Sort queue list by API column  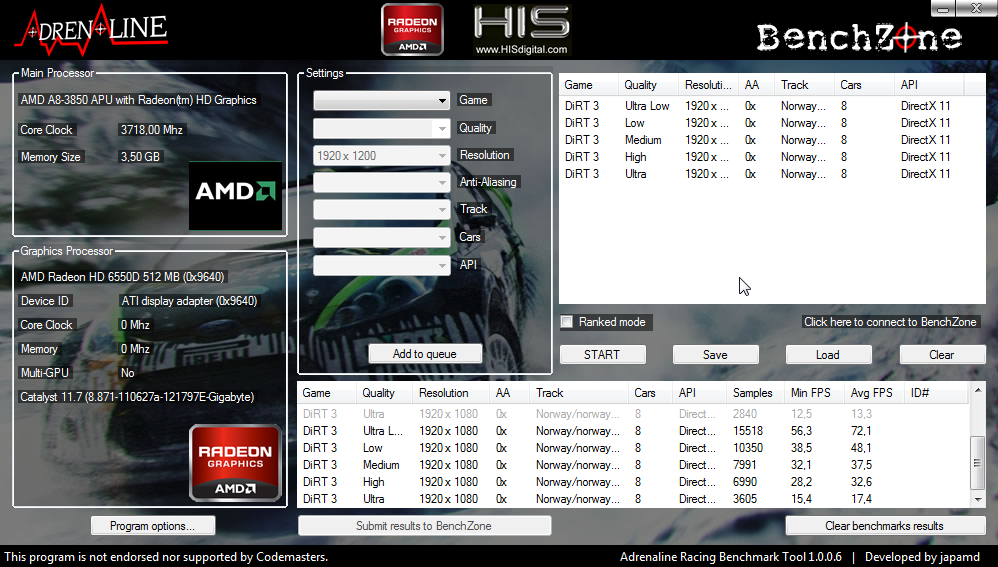click(x=929, y=85)
